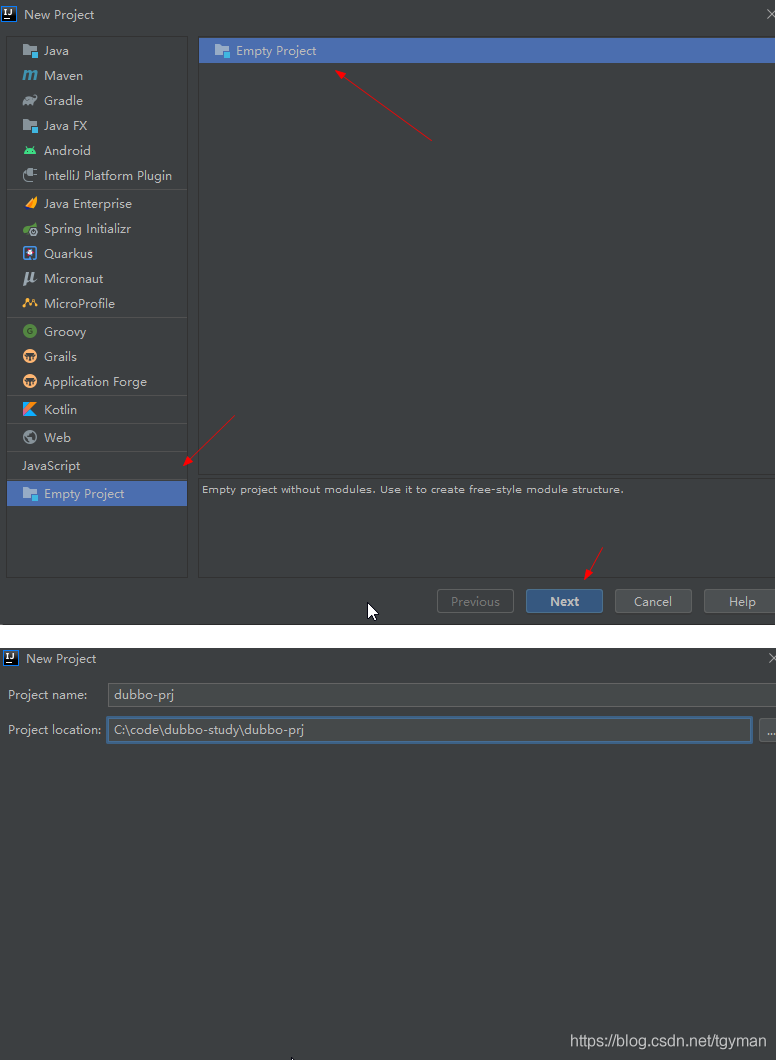Click the Next button

tap(564, 601)
